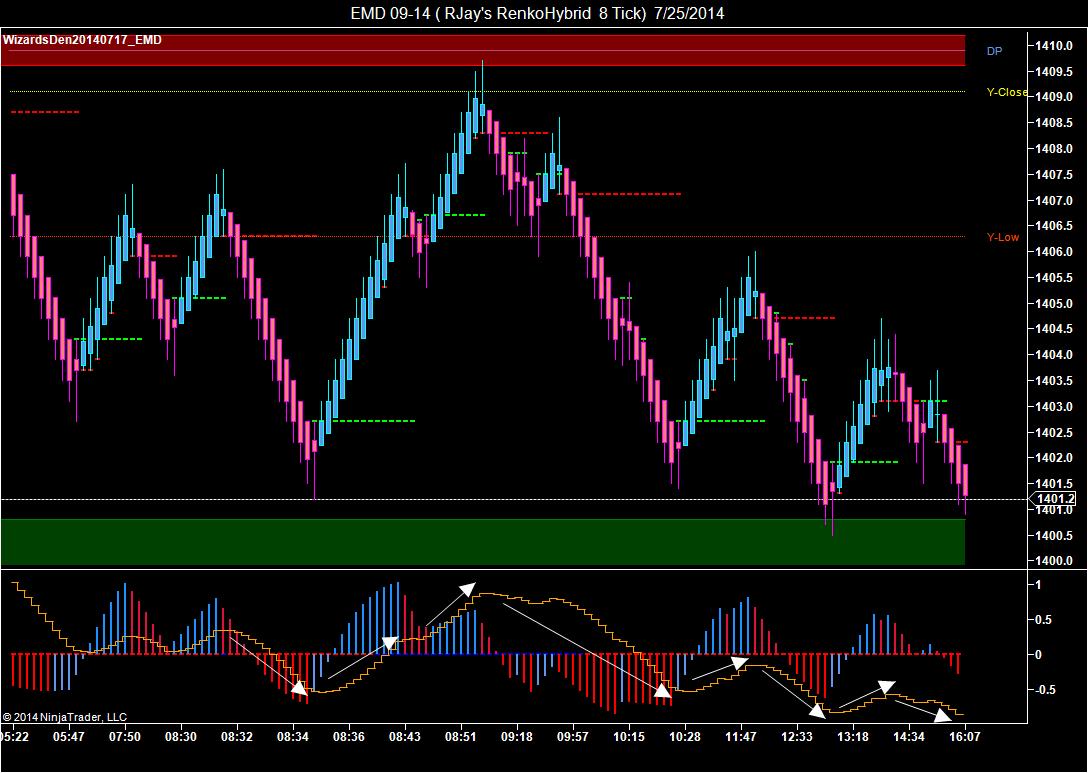1088x773 pixels.
Task: Click price axis label 1401.5
Action: coord(1053,484)
